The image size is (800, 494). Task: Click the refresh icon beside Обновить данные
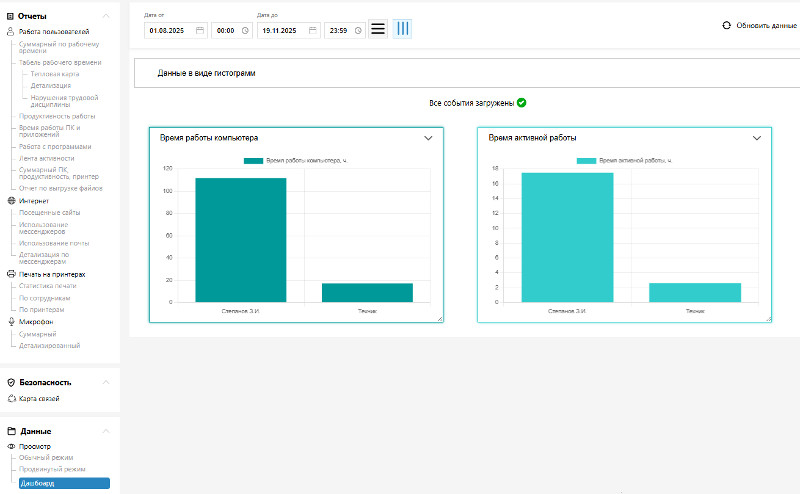pyautogui.click(x=725, y=25)
